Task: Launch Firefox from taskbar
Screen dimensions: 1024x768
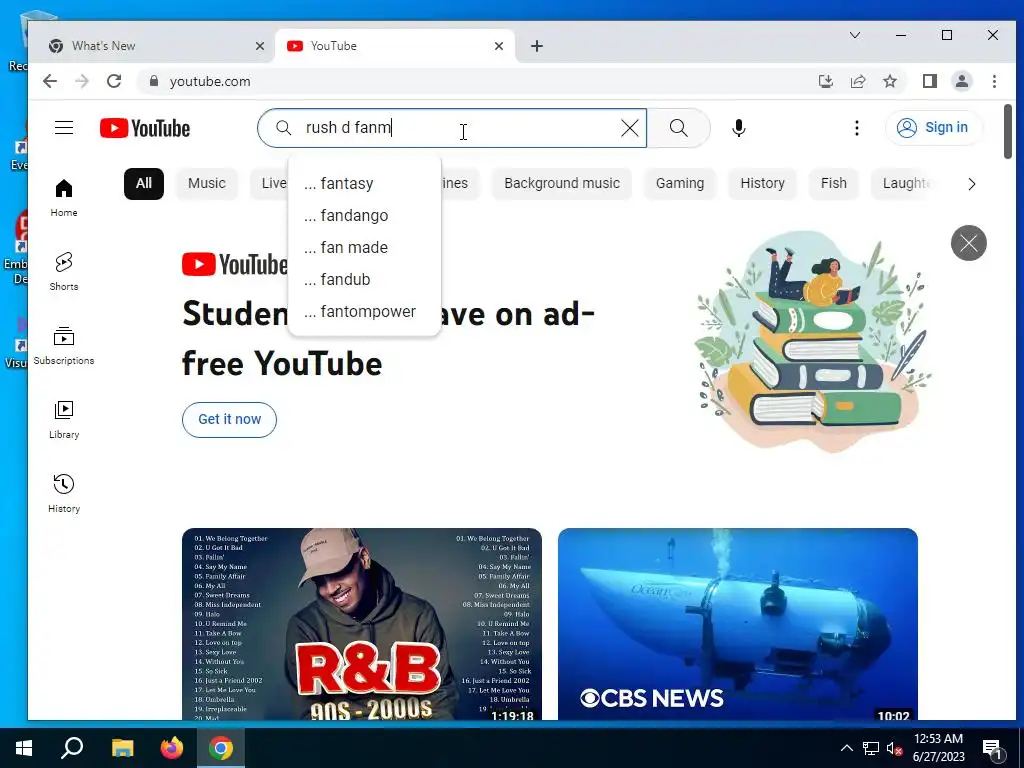Action: (x=172, y=748)
